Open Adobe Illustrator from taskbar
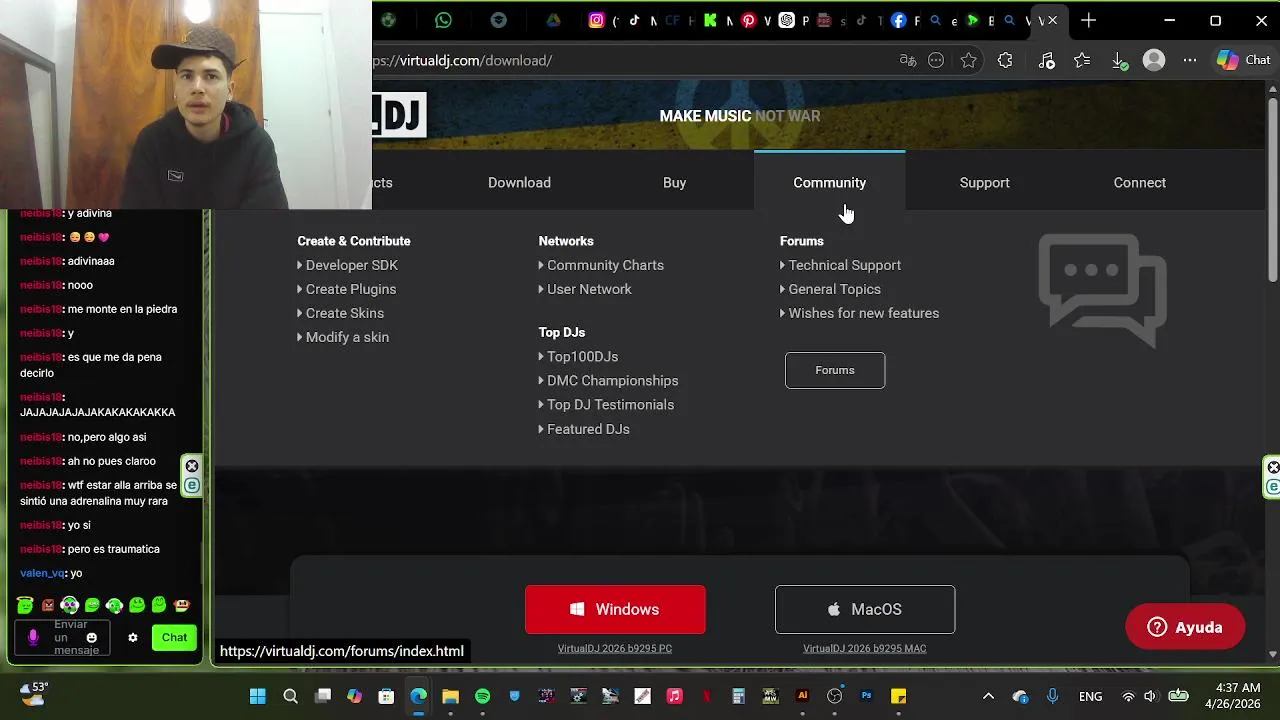 click(802, 696)
